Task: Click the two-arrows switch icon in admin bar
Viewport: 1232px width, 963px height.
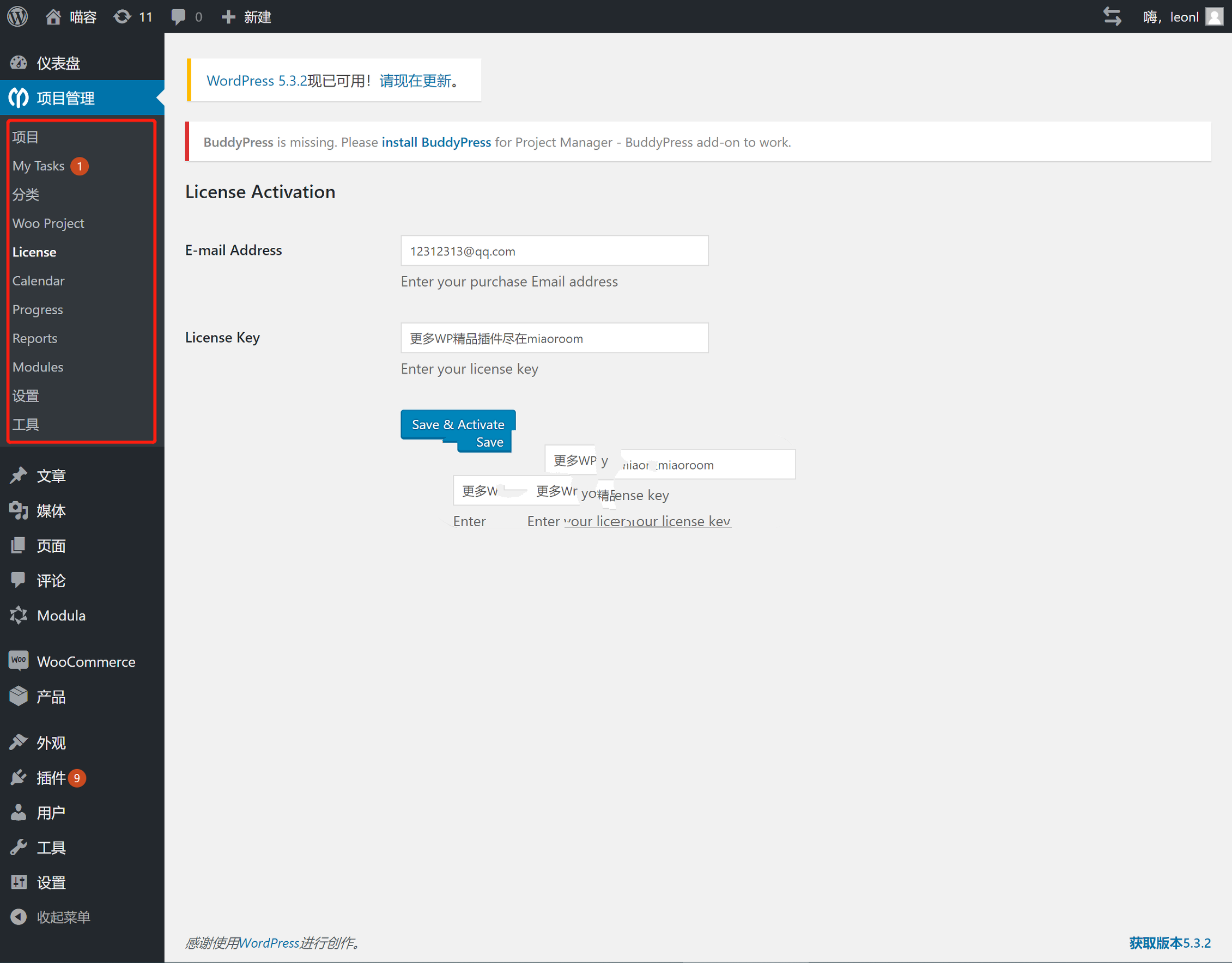Action: (1112, 17)
